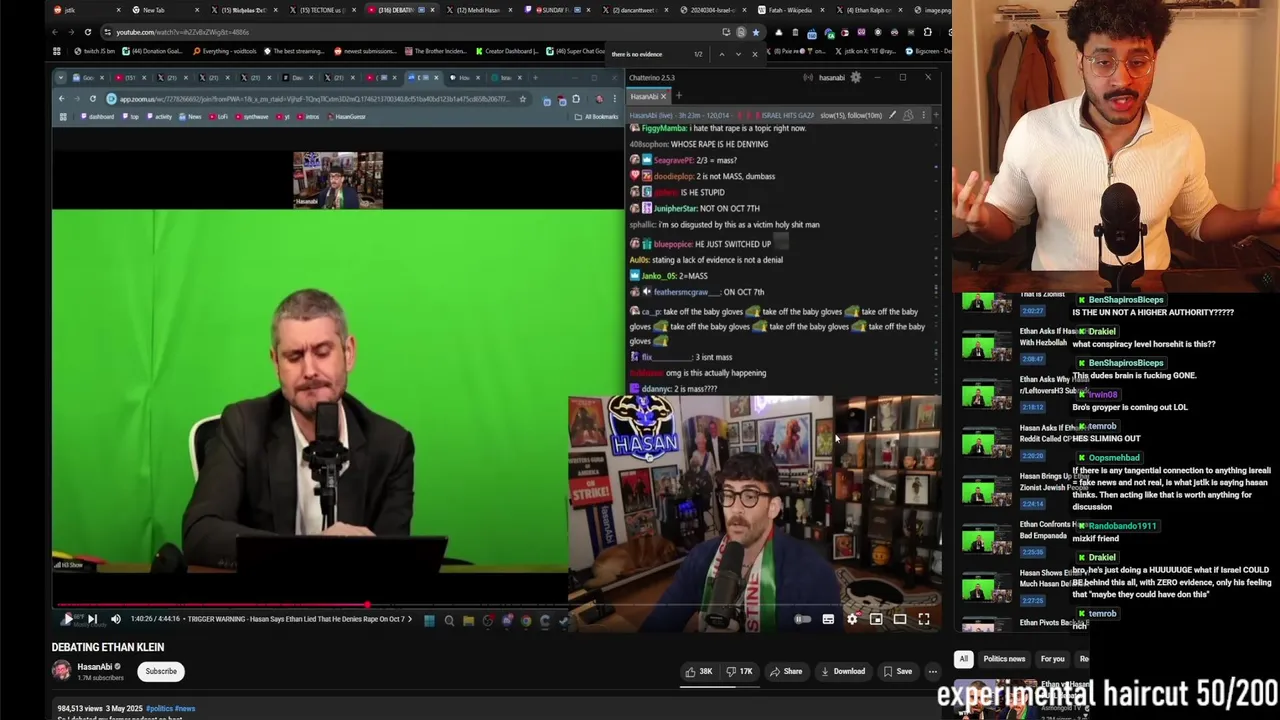1280x720 pixels.
Task: Open Creator Dashboard bookmark
Action: click(x=506, y=51)
